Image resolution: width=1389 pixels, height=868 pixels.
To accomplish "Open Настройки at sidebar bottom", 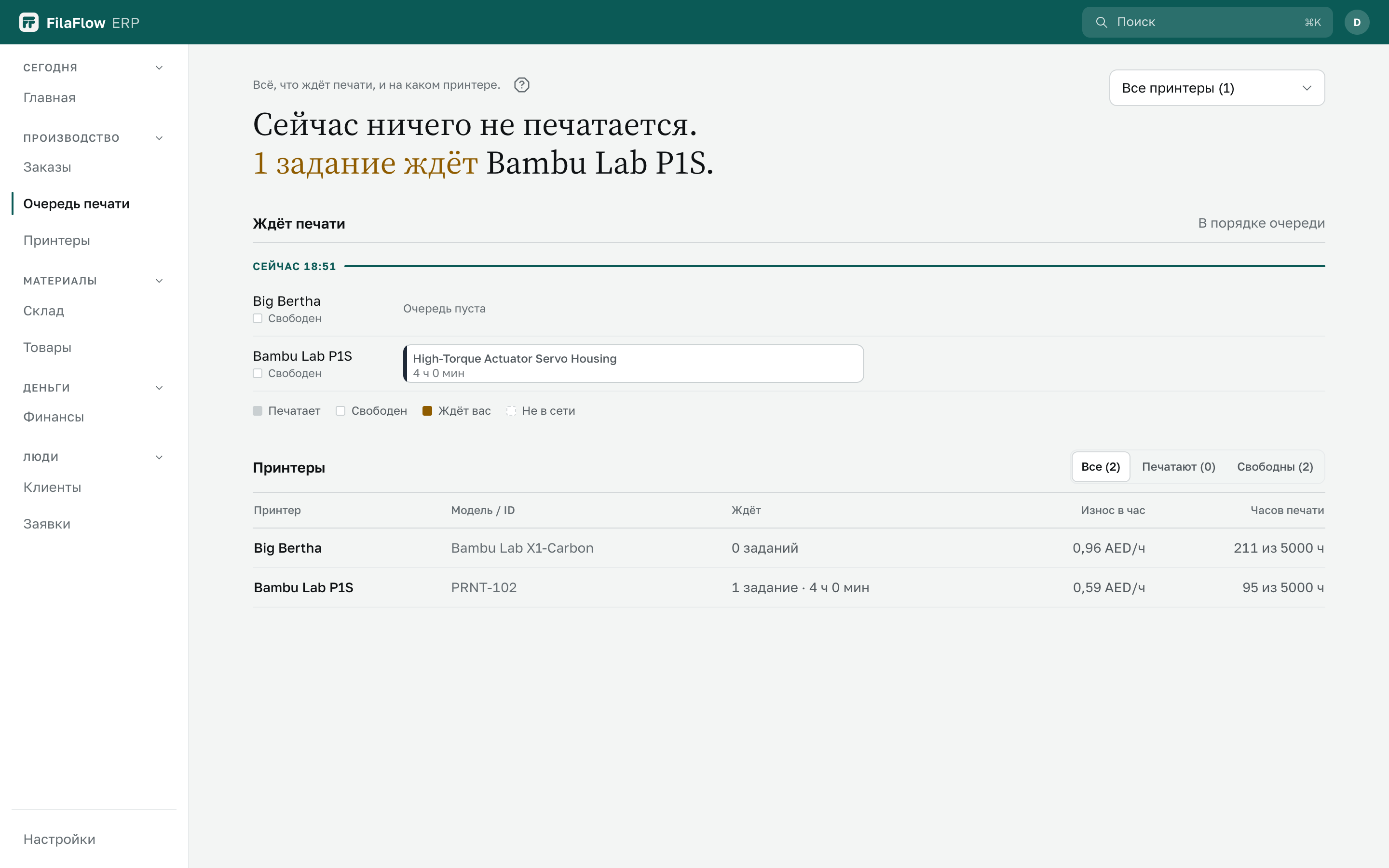I will pos(59,839).
